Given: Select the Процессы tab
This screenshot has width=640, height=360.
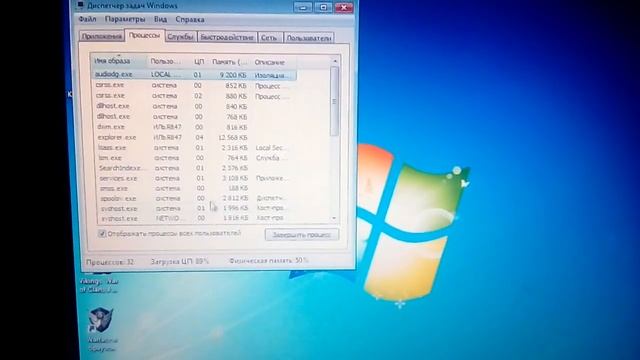Looking at the screenshot, I should [x=144, y=36].
